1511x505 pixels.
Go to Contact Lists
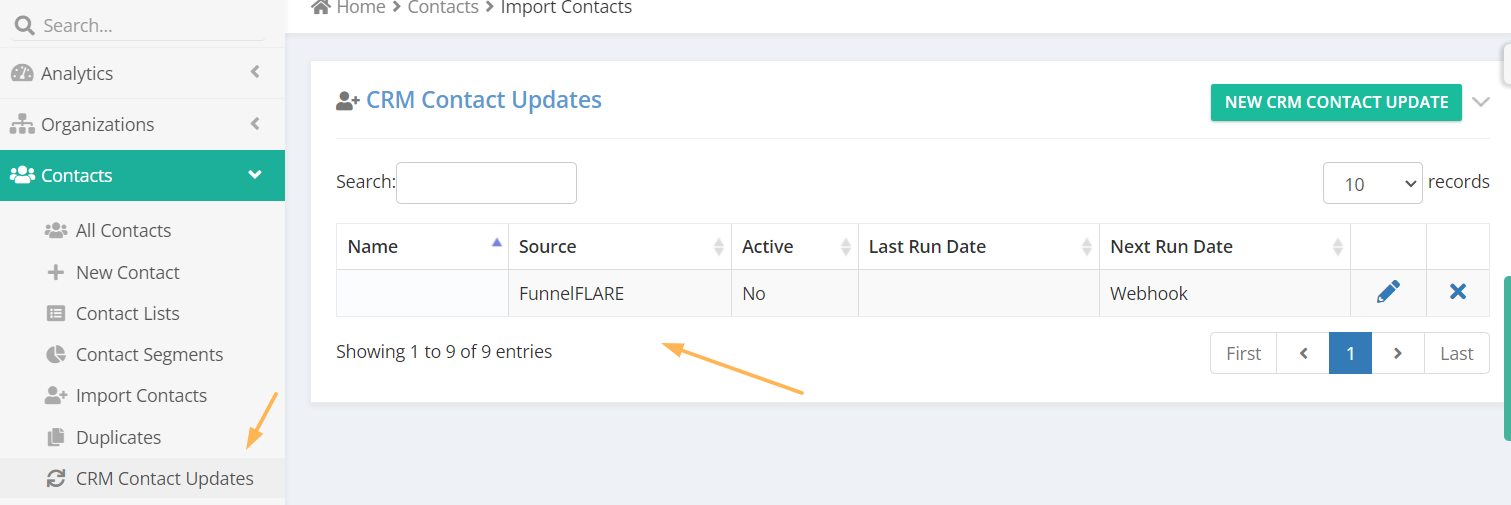[127, 313]
